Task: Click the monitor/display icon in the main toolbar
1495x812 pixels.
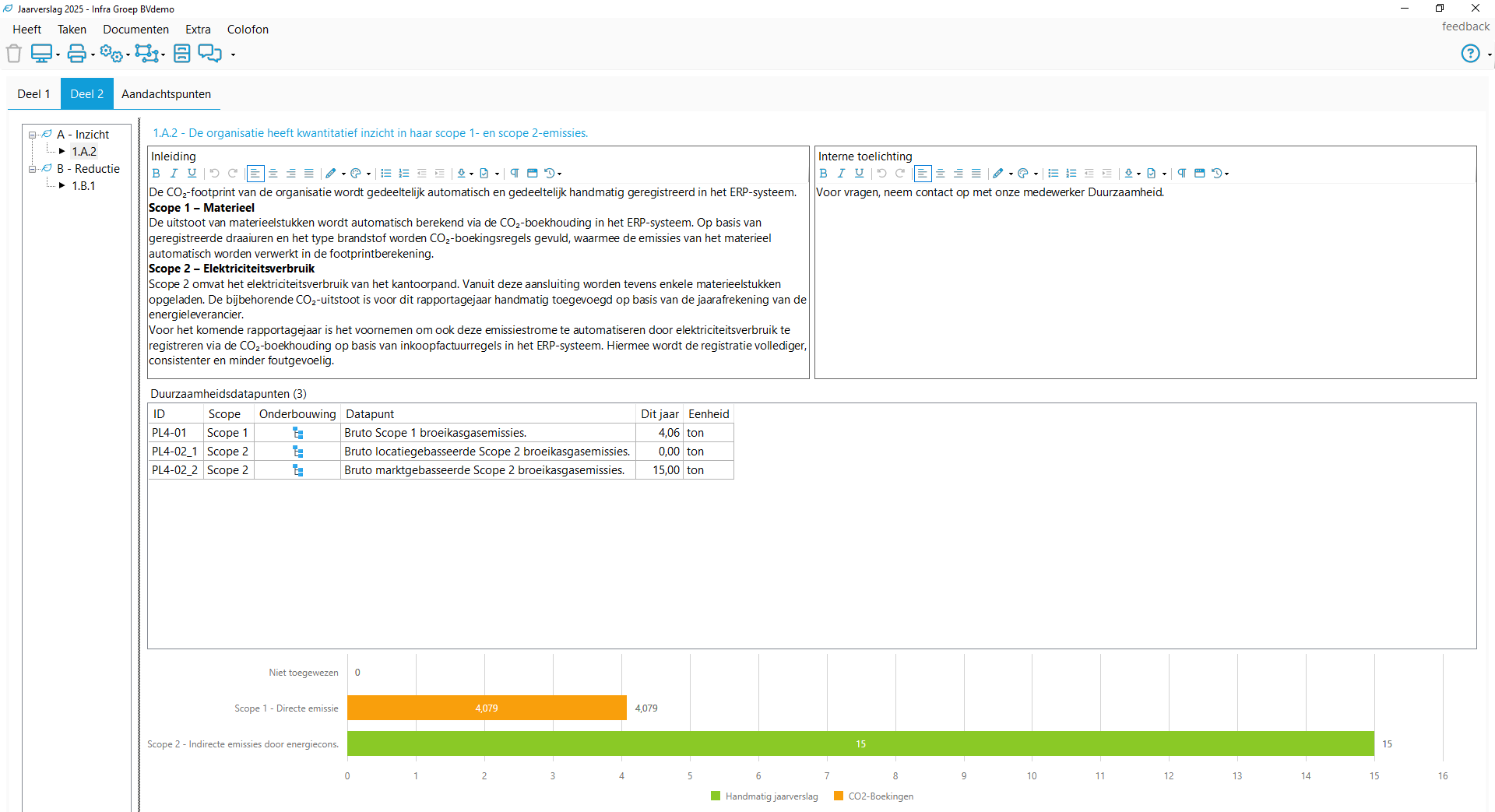Action: point(41,54)
